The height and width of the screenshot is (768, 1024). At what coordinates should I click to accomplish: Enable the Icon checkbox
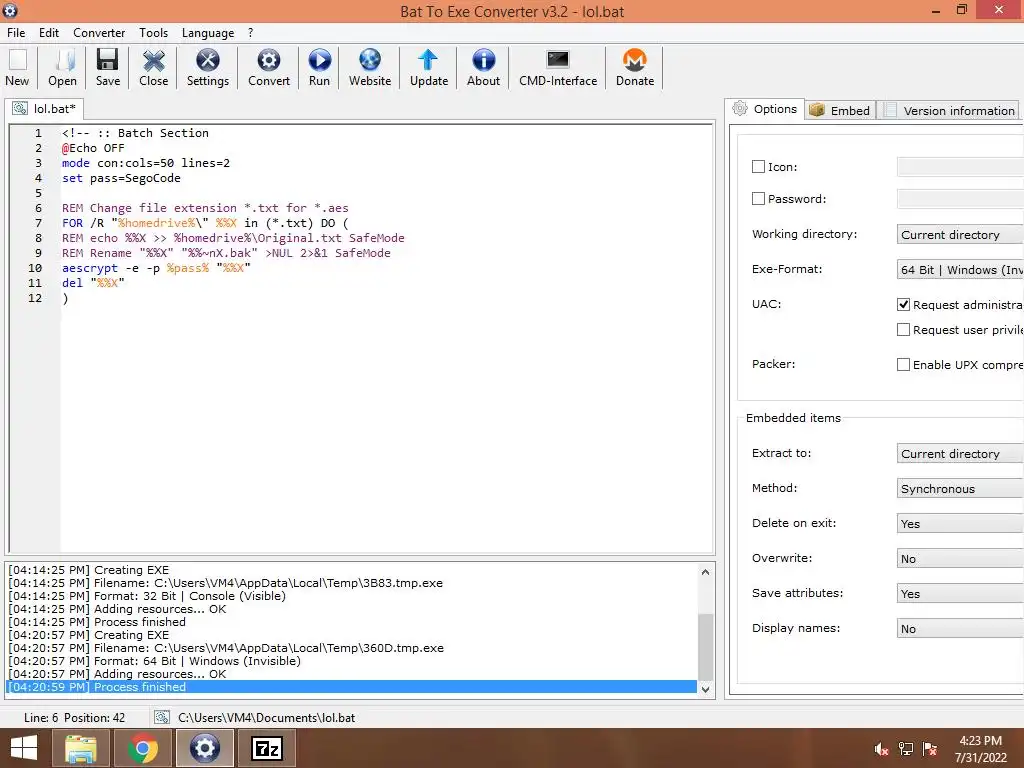click(758, 167)
